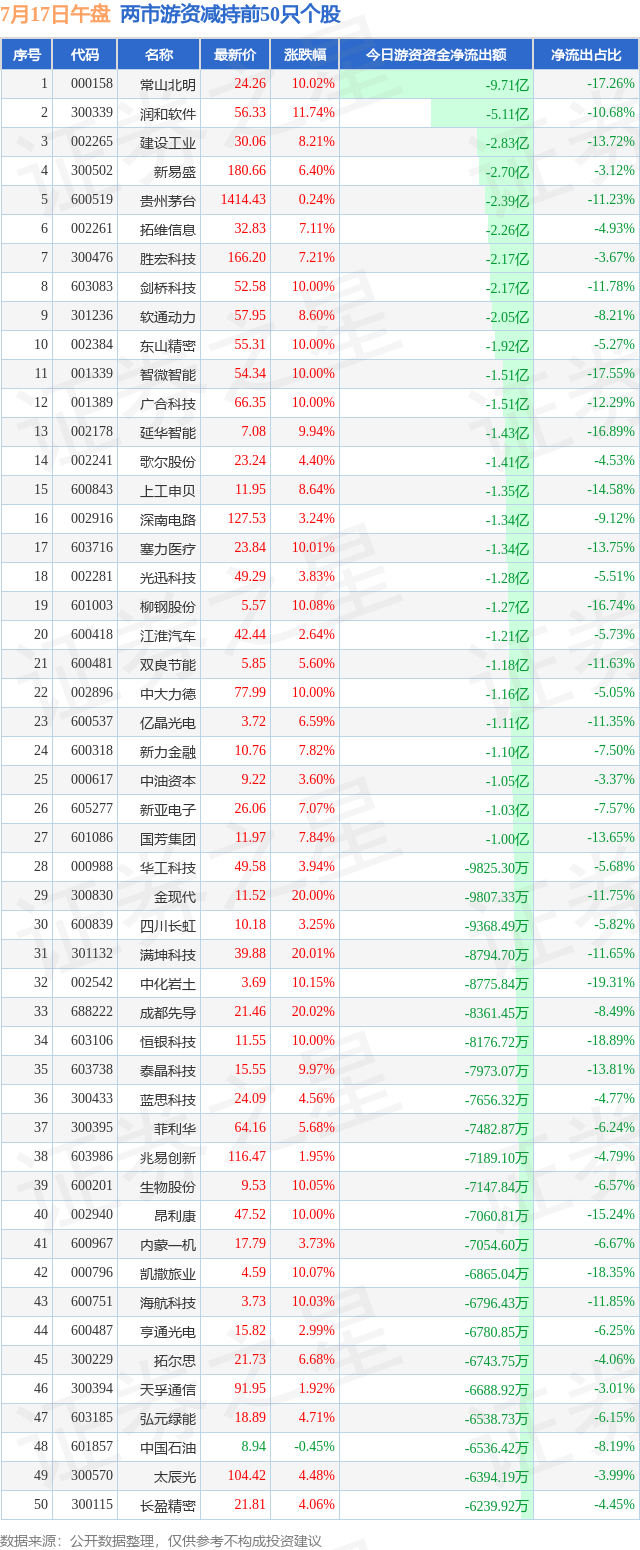Click the 涨跌幅 column header
The height and width of the screenshot is (1550, 640).
(x=304, y=55)
